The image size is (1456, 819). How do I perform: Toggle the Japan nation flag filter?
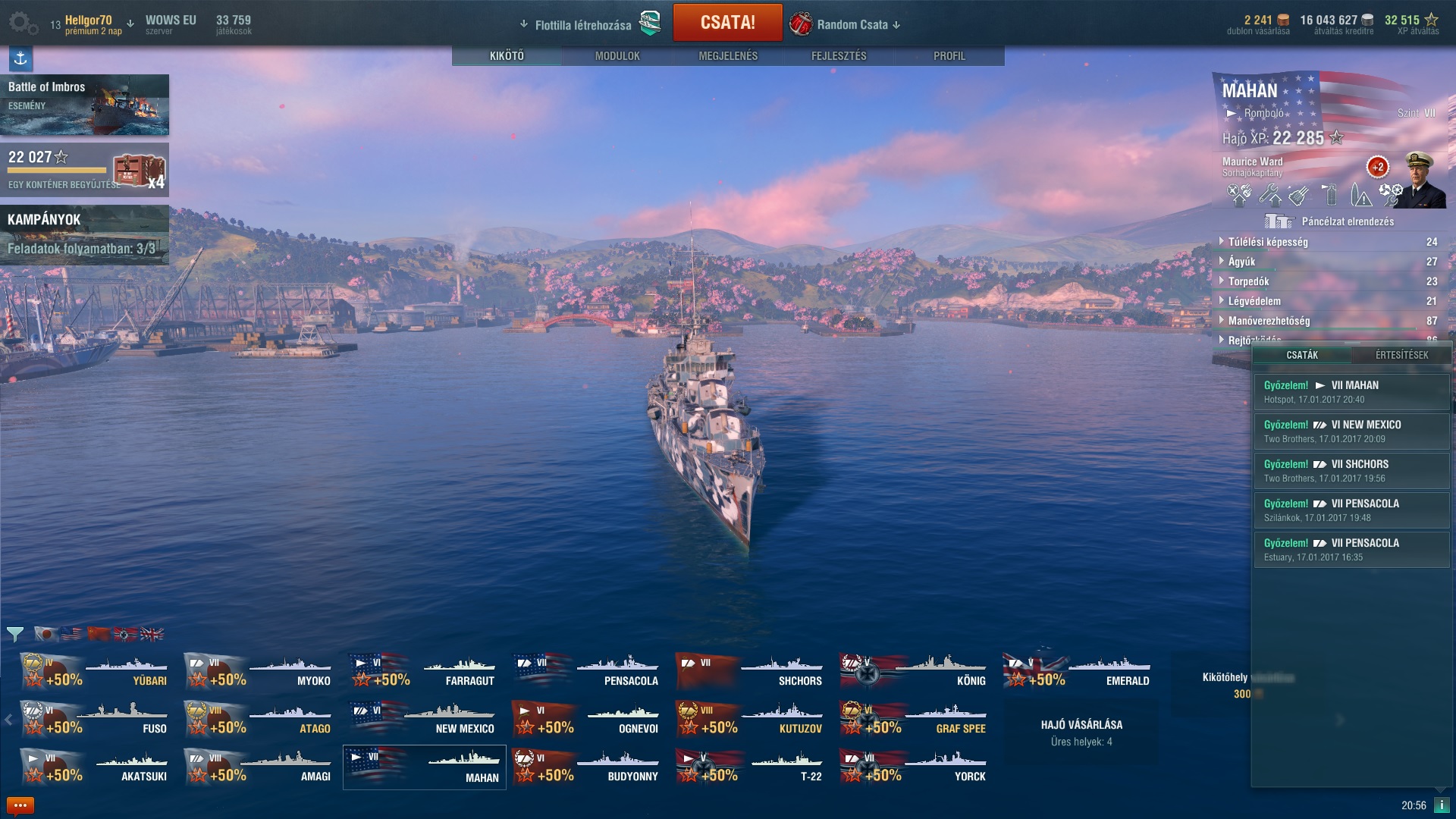point(46,634)
